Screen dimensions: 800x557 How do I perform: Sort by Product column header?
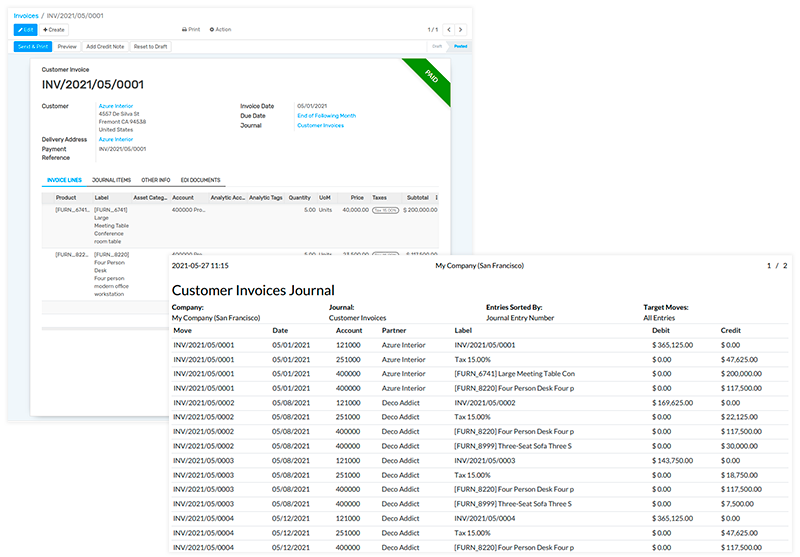tap(66, 197)
